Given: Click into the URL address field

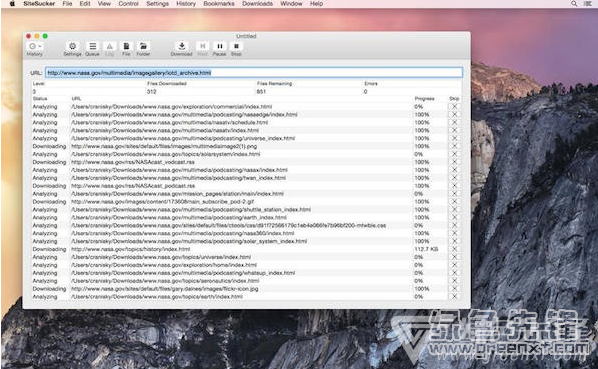Looking at the screenshot, I should click(254, 72).
